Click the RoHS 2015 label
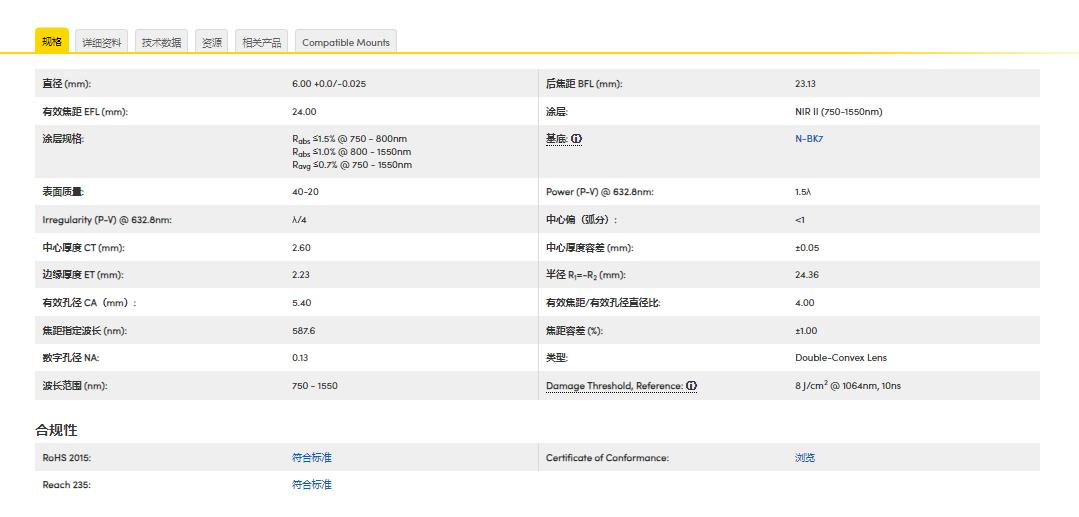1079x517 pixels. pyautogui.click(x=67, y=457)
